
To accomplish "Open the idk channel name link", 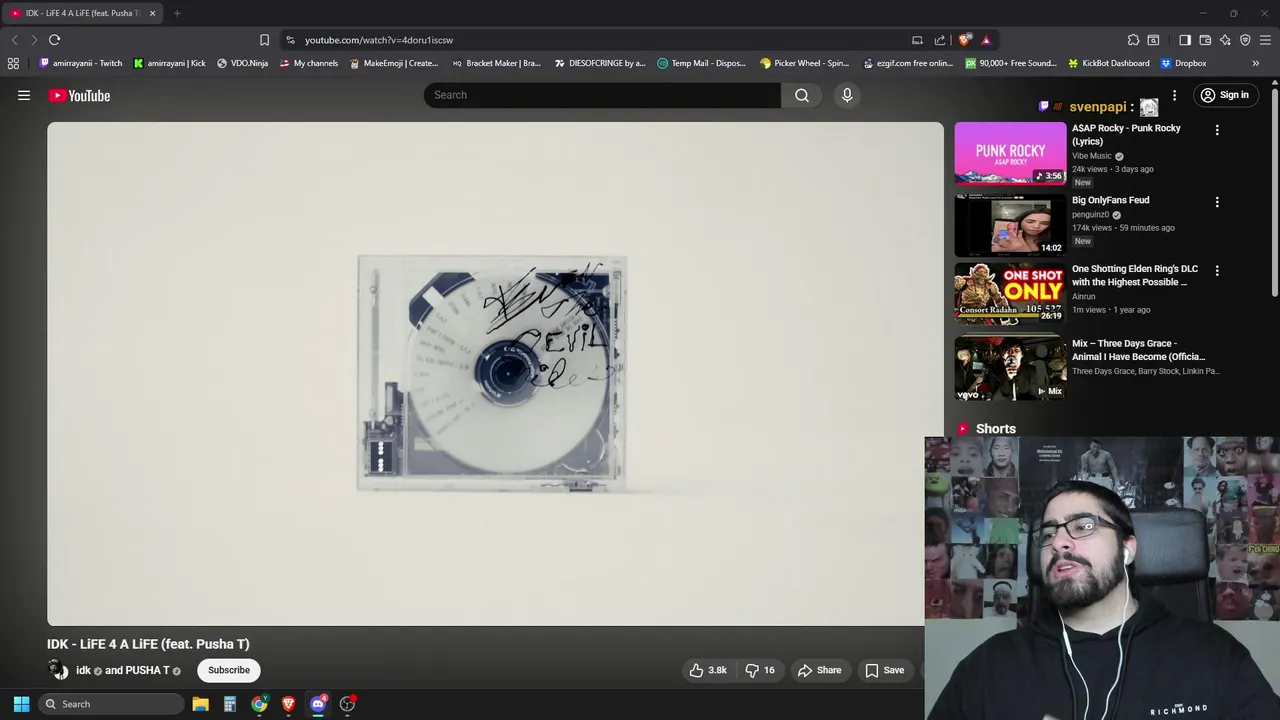I will 84,670.
